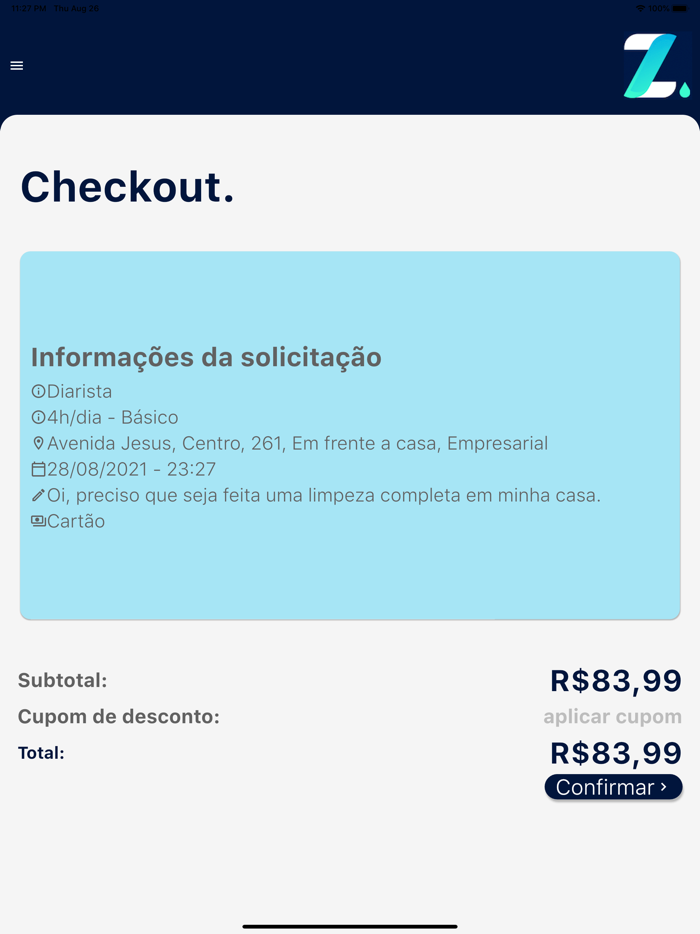Click the info icon beside 4h/dia - Básico
The height and width of the screenshot is (934, 700).
(x=38, y=417)
